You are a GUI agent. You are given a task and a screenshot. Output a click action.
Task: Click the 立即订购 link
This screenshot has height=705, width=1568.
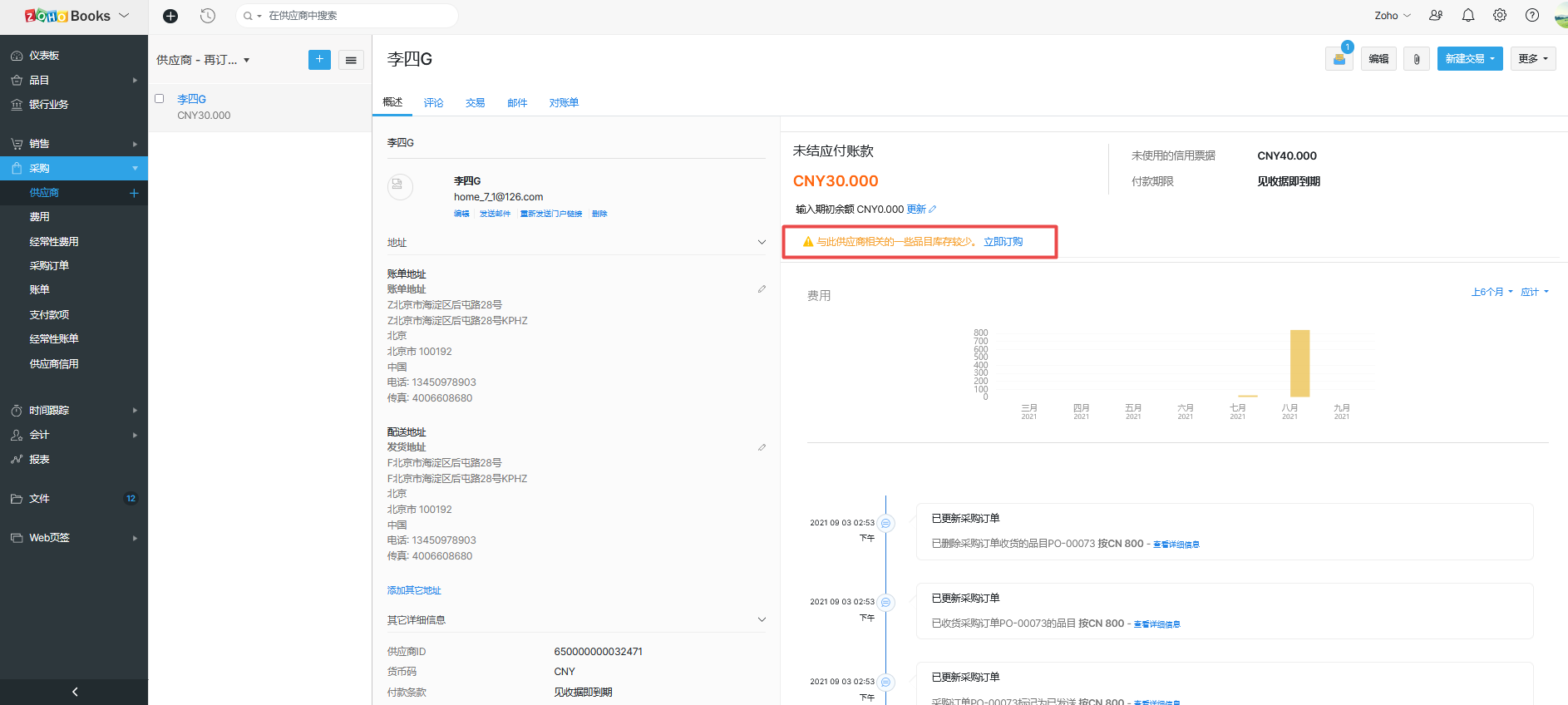click(1003, 242)
